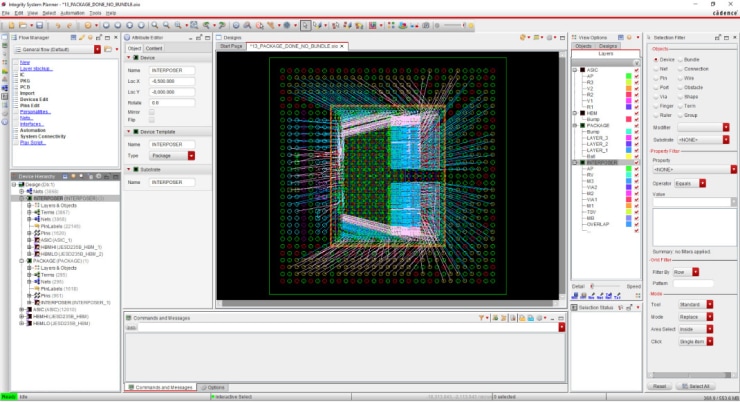Open the General flow dropdown
The image size is (740, 402).
coord(98,48)
